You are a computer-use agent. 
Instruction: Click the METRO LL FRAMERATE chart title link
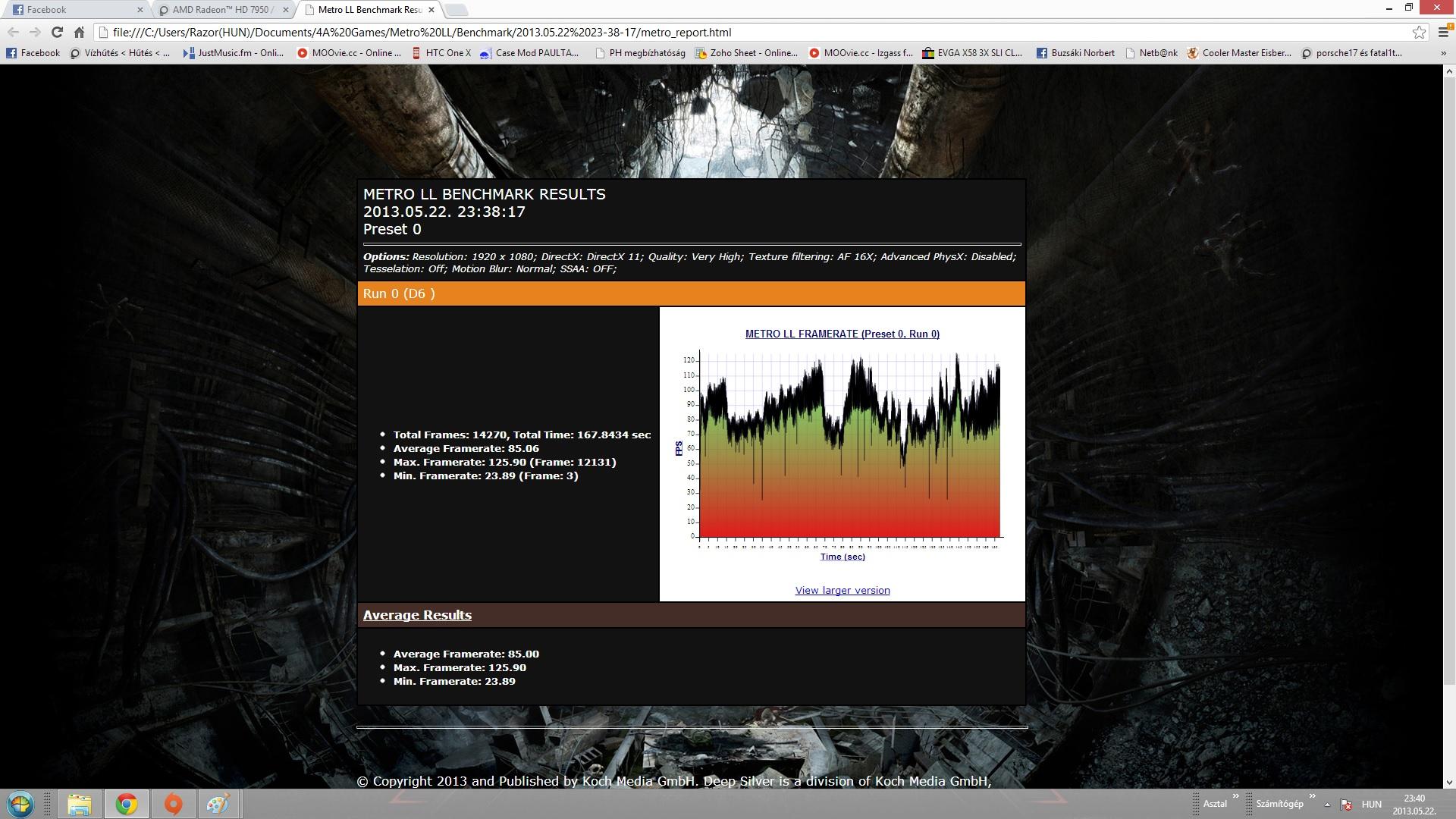click(842, 334)
